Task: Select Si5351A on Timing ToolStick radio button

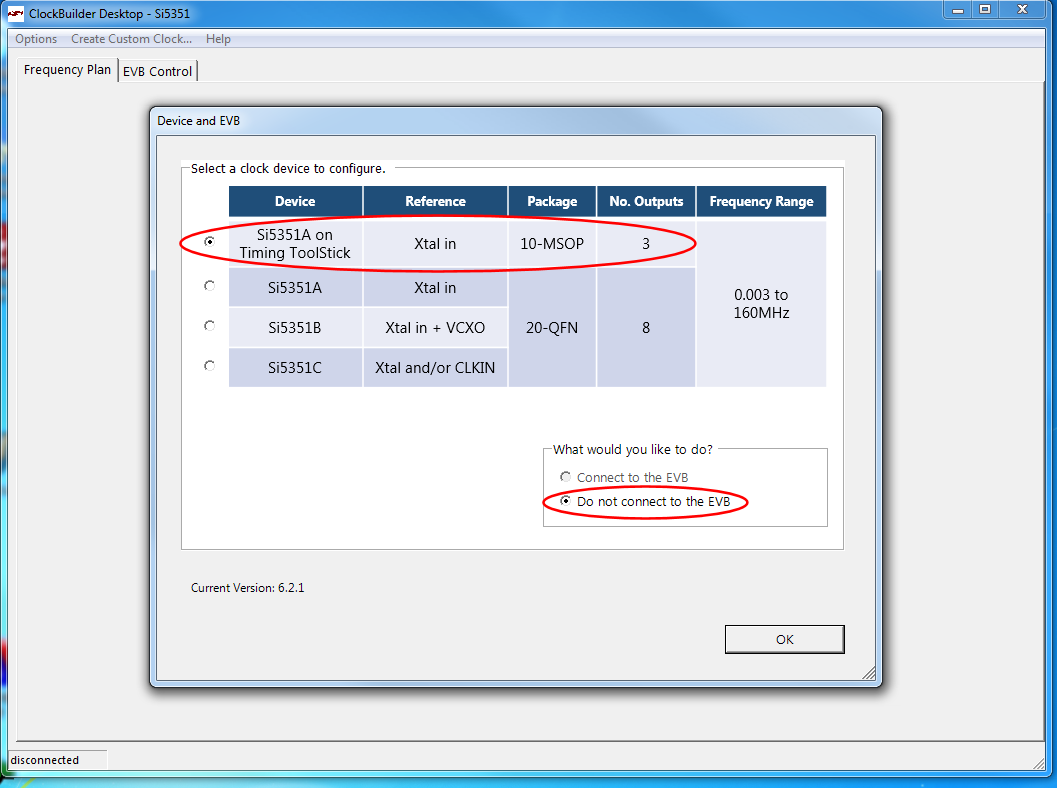Action: [x=209, y=242]
